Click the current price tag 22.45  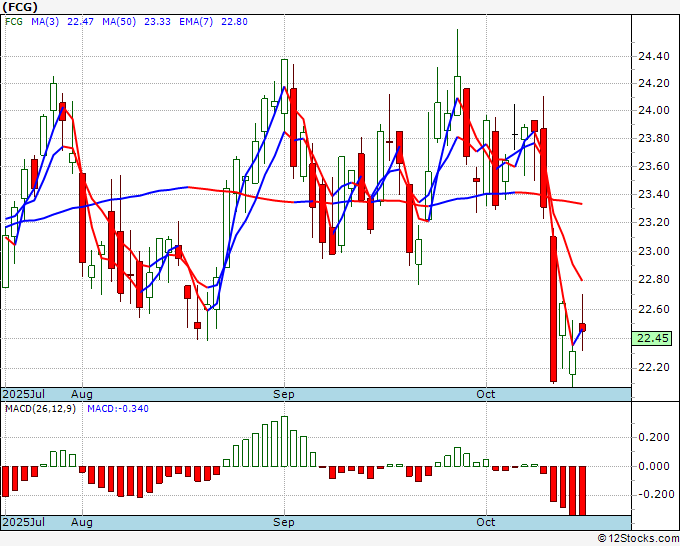tap(652, 338)
